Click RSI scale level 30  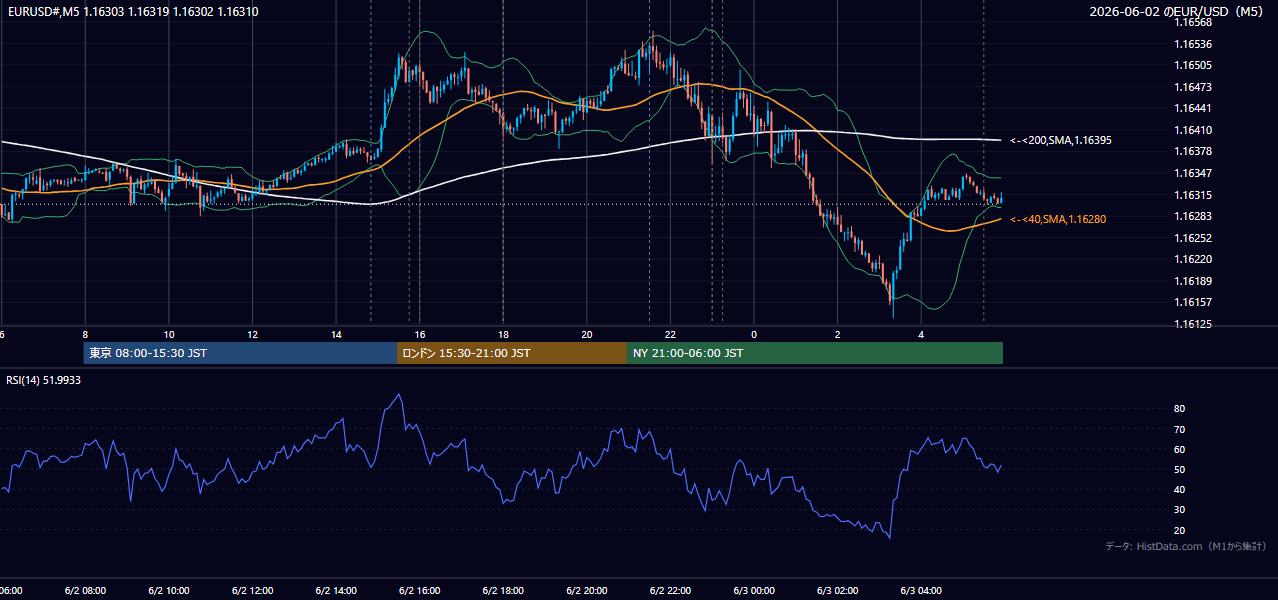1179,510
